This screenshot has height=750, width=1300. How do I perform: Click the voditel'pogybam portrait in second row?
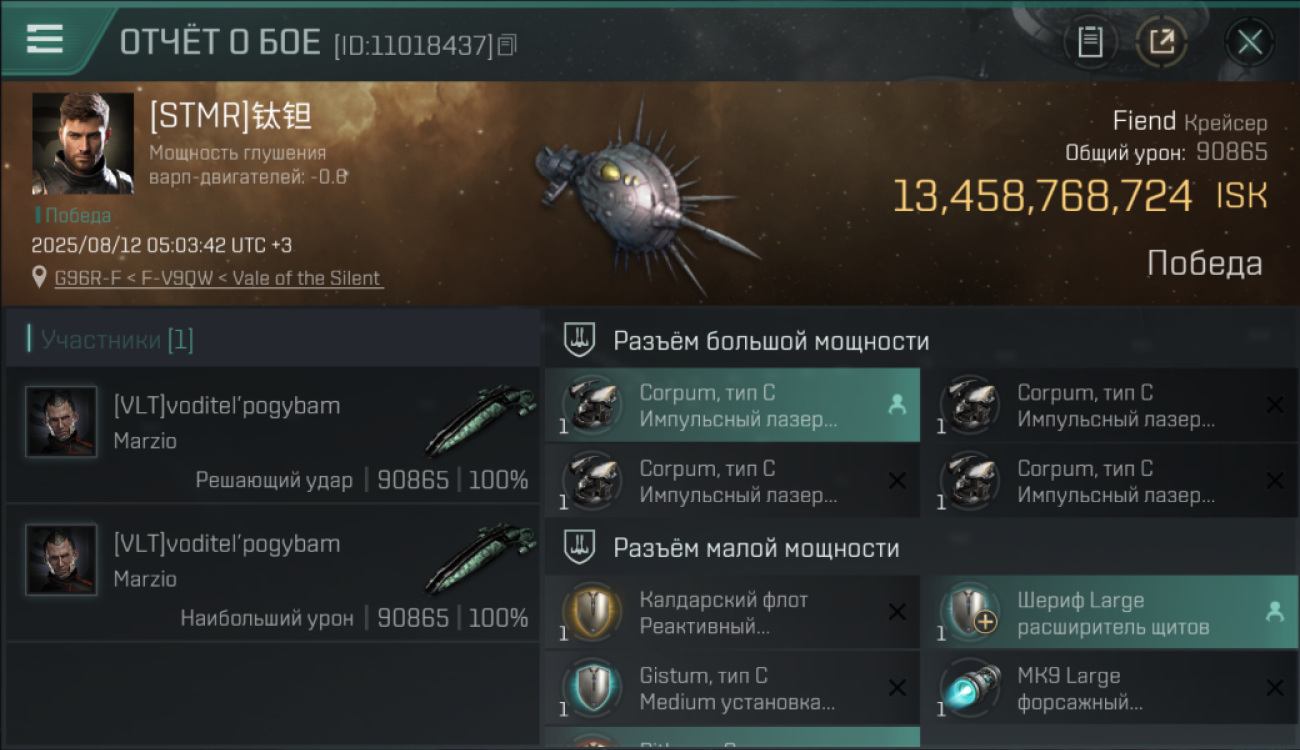62,560
